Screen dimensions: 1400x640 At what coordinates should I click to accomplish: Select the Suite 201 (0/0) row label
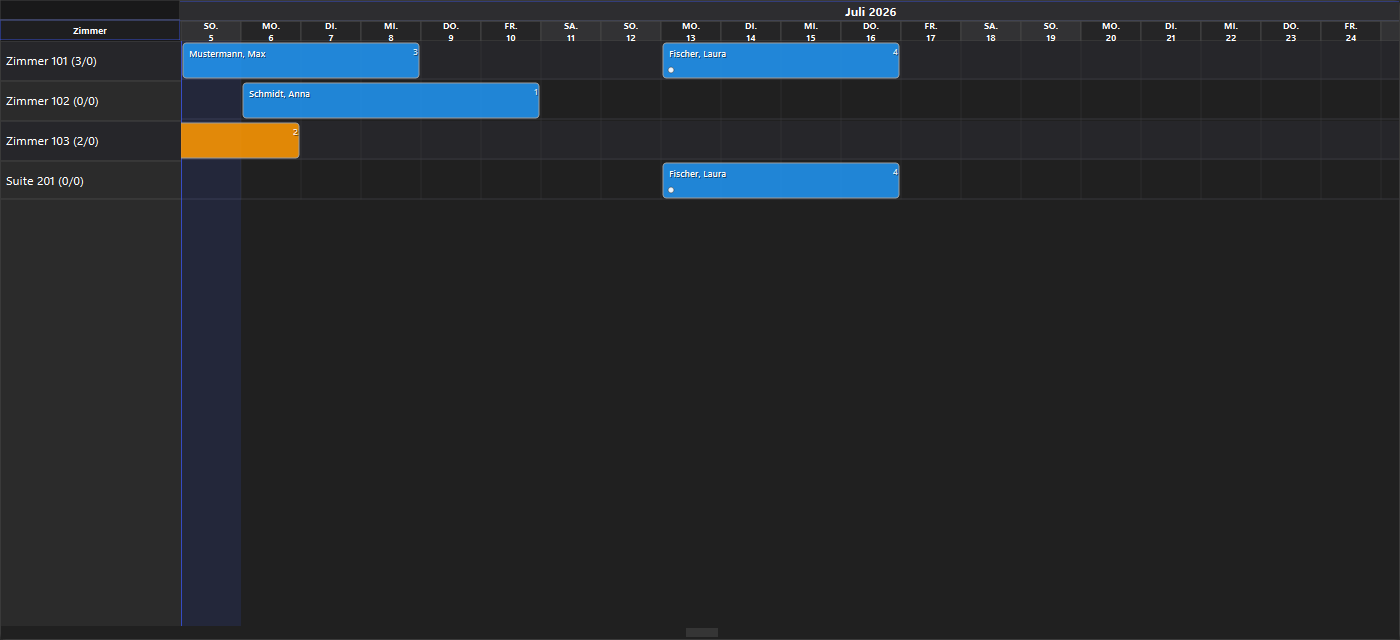90,181
